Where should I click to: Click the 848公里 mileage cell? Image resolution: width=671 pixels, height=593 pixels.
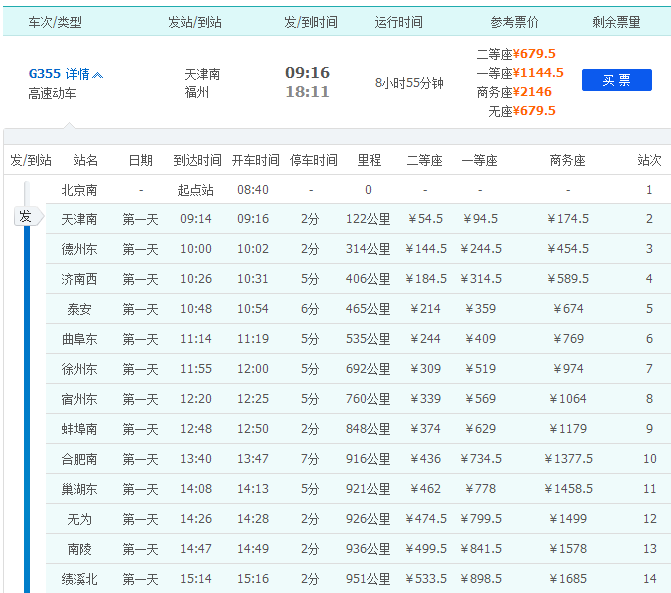(x=368, y=429)
